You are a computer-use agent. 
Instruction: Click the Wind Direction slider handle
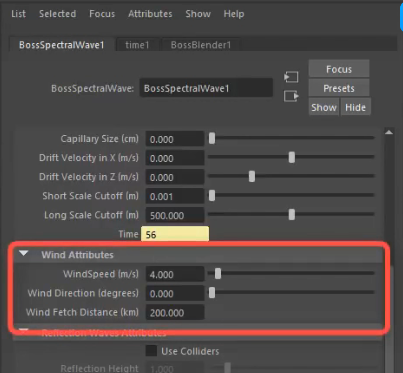tap(212, 293)
